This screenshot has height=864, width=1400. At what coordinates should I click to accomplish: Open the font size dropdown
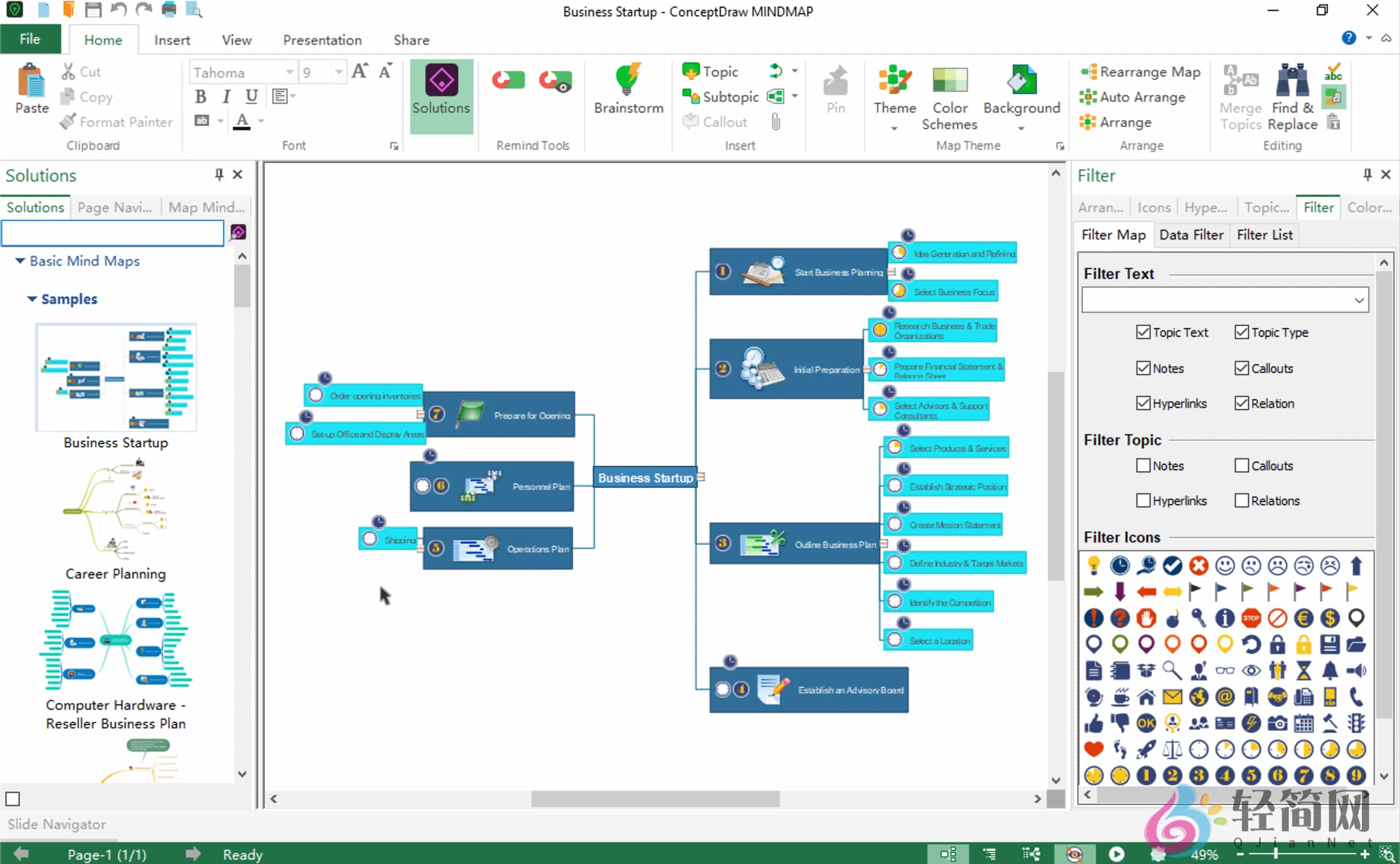[339, 72]
